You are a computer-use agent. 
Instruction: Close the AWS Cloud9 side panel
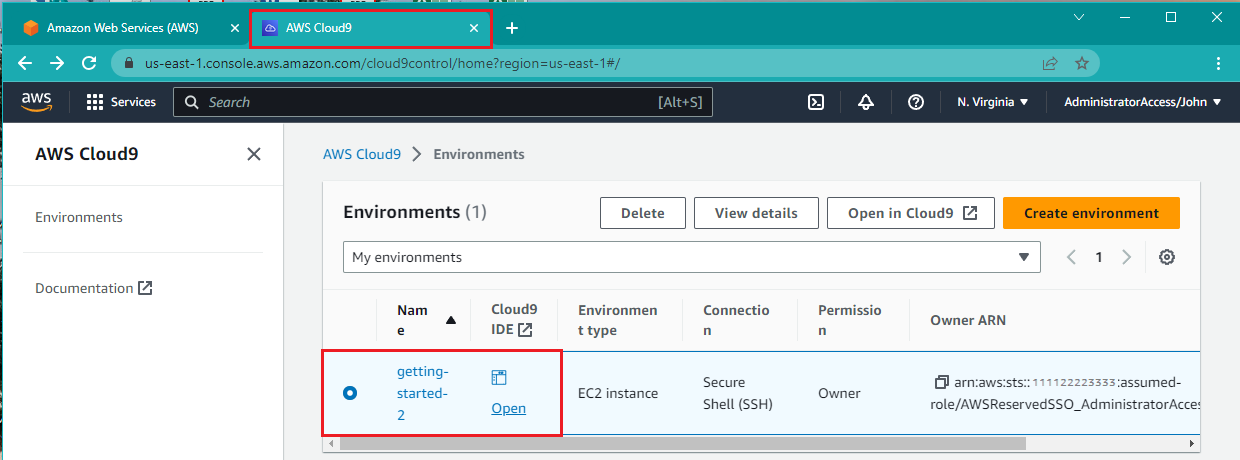254,154
